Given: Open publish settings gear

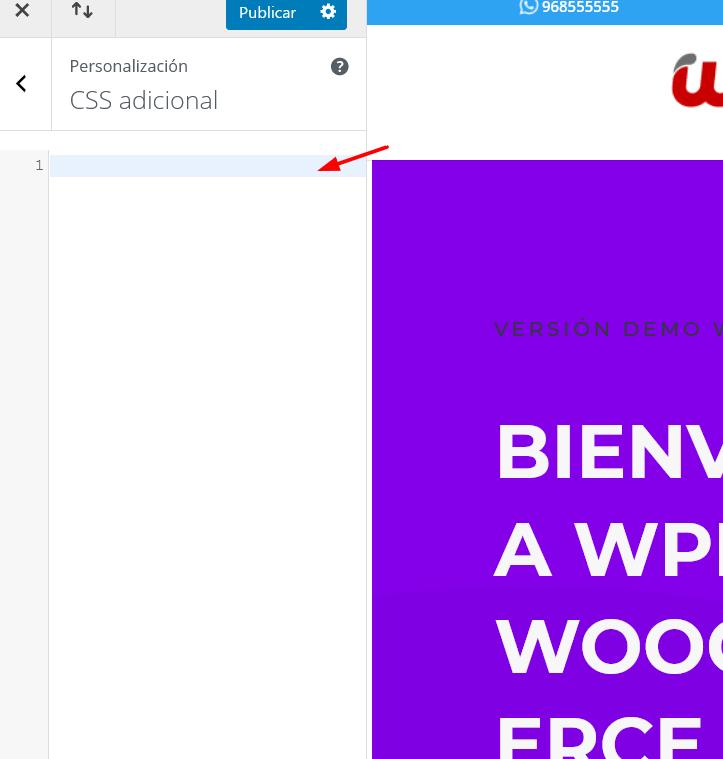Looking at the screenshot, I should coord(328,12).
